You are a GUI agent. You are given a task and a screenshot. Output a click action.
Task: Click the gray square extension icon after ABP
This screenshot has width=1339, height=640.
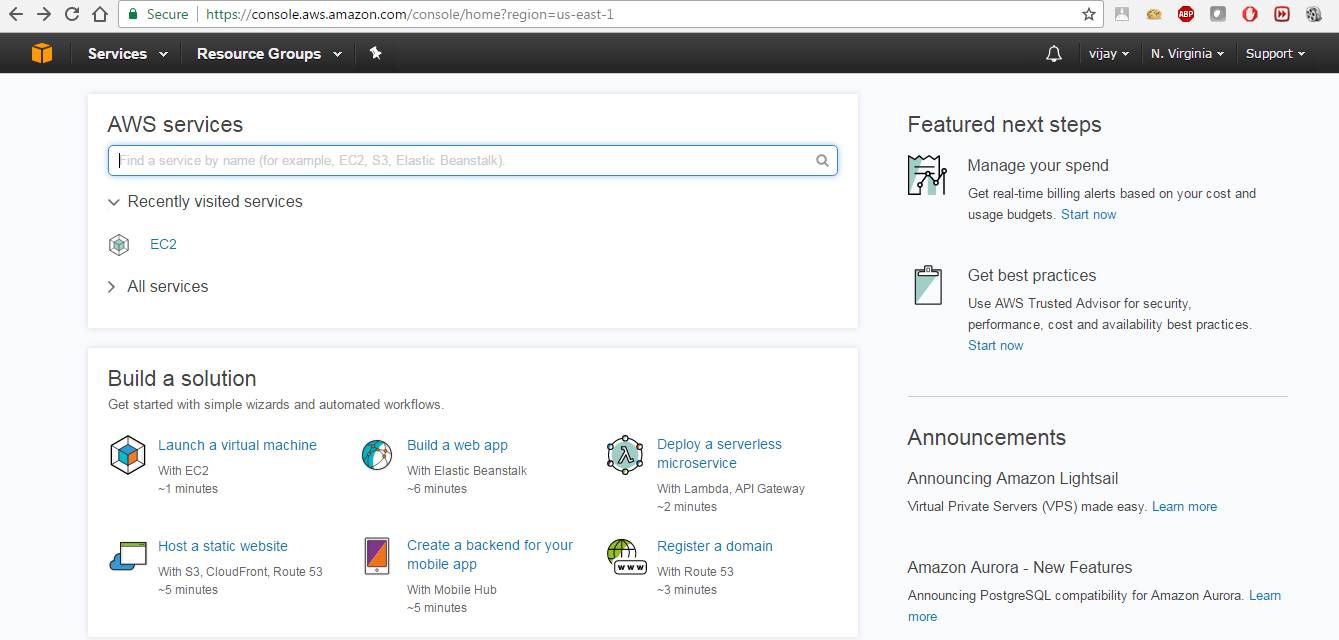1218,14
